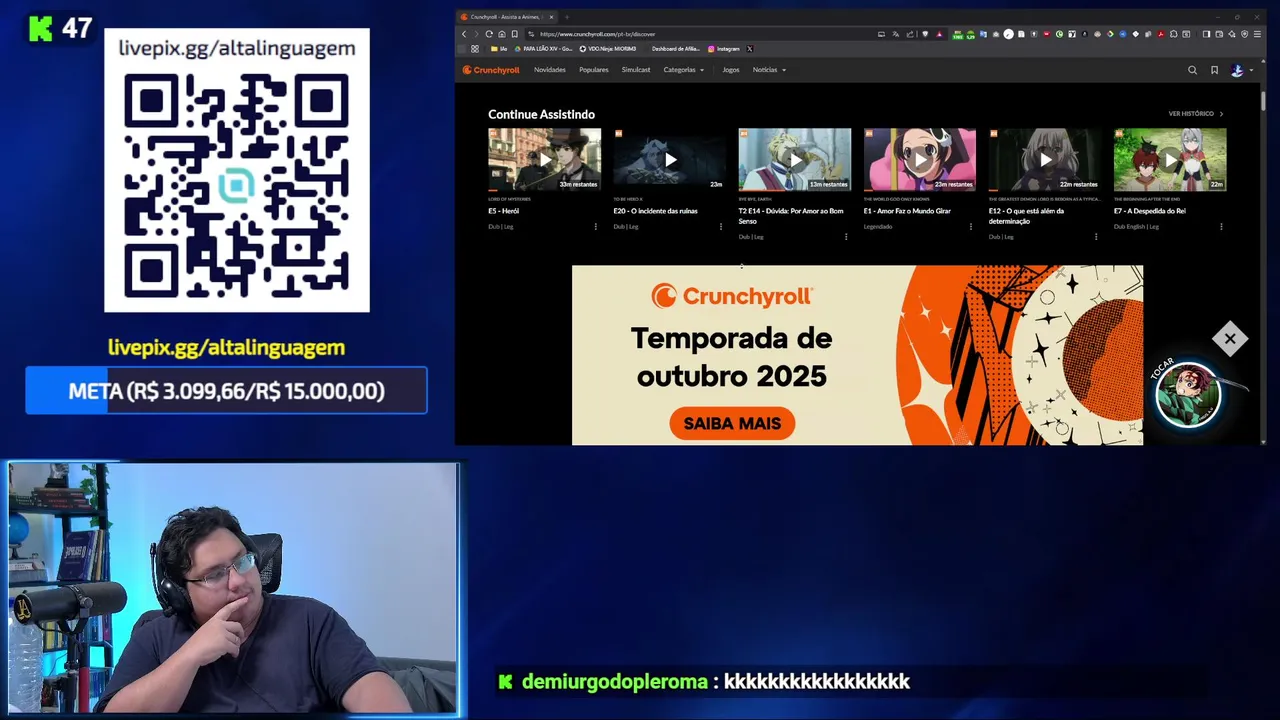Click the livepix QR code in stream overlay

click(237, 185)
